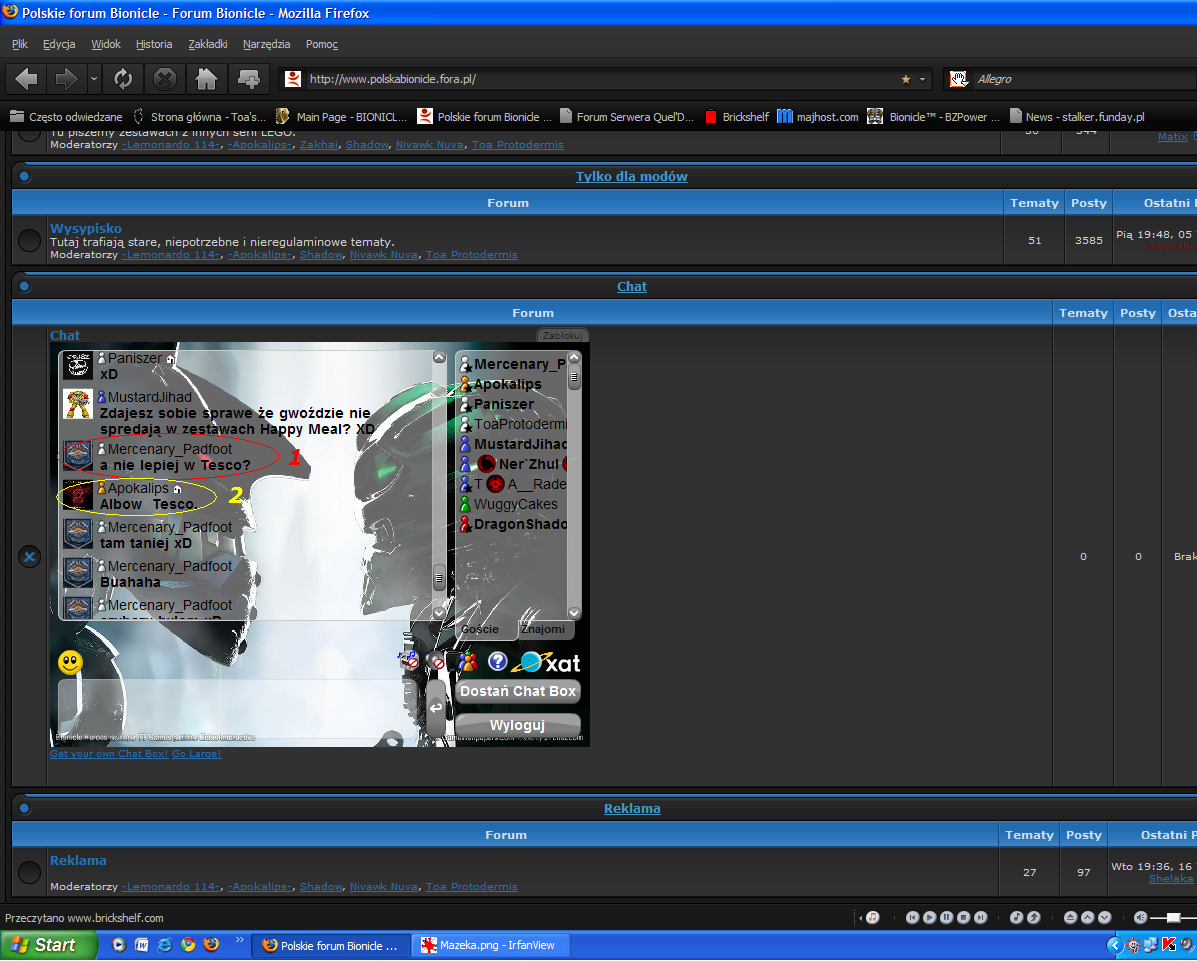This screenshot has height=961, width=1197.
Task: Switch to the Znajomi tab in chat
Action: (543, 629)
